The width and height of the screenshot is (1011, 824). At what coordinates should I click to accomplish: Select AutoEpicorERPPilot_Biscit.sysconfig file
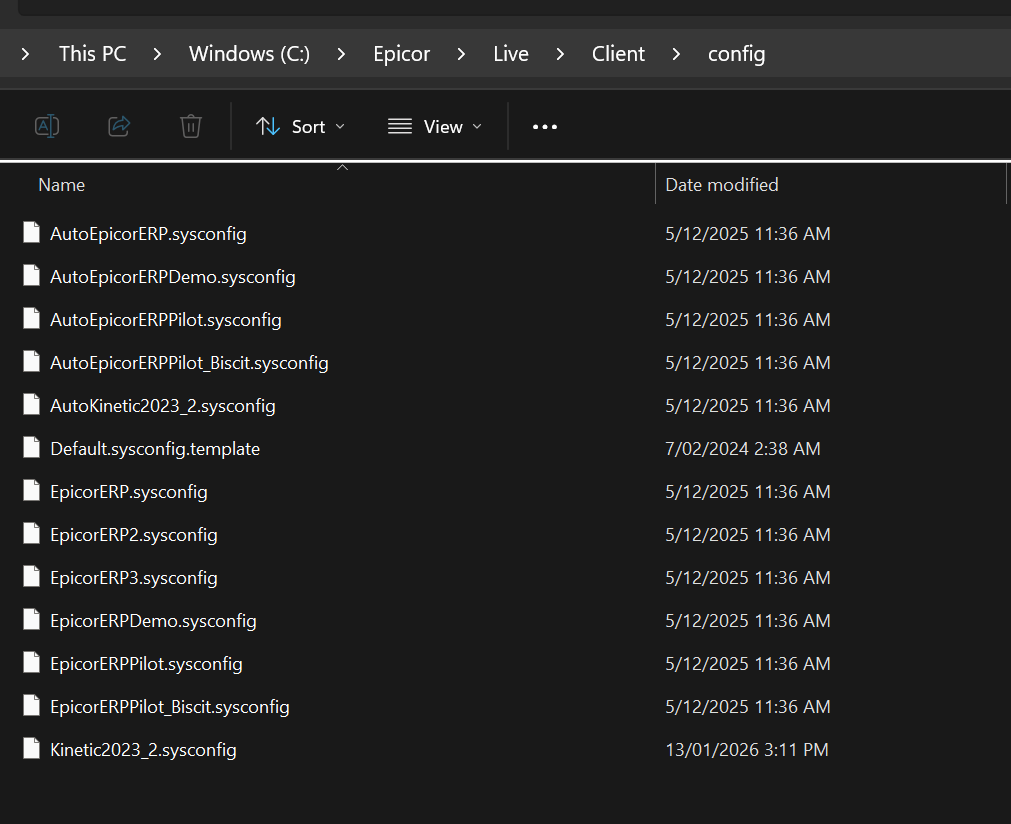coord(189,363)
